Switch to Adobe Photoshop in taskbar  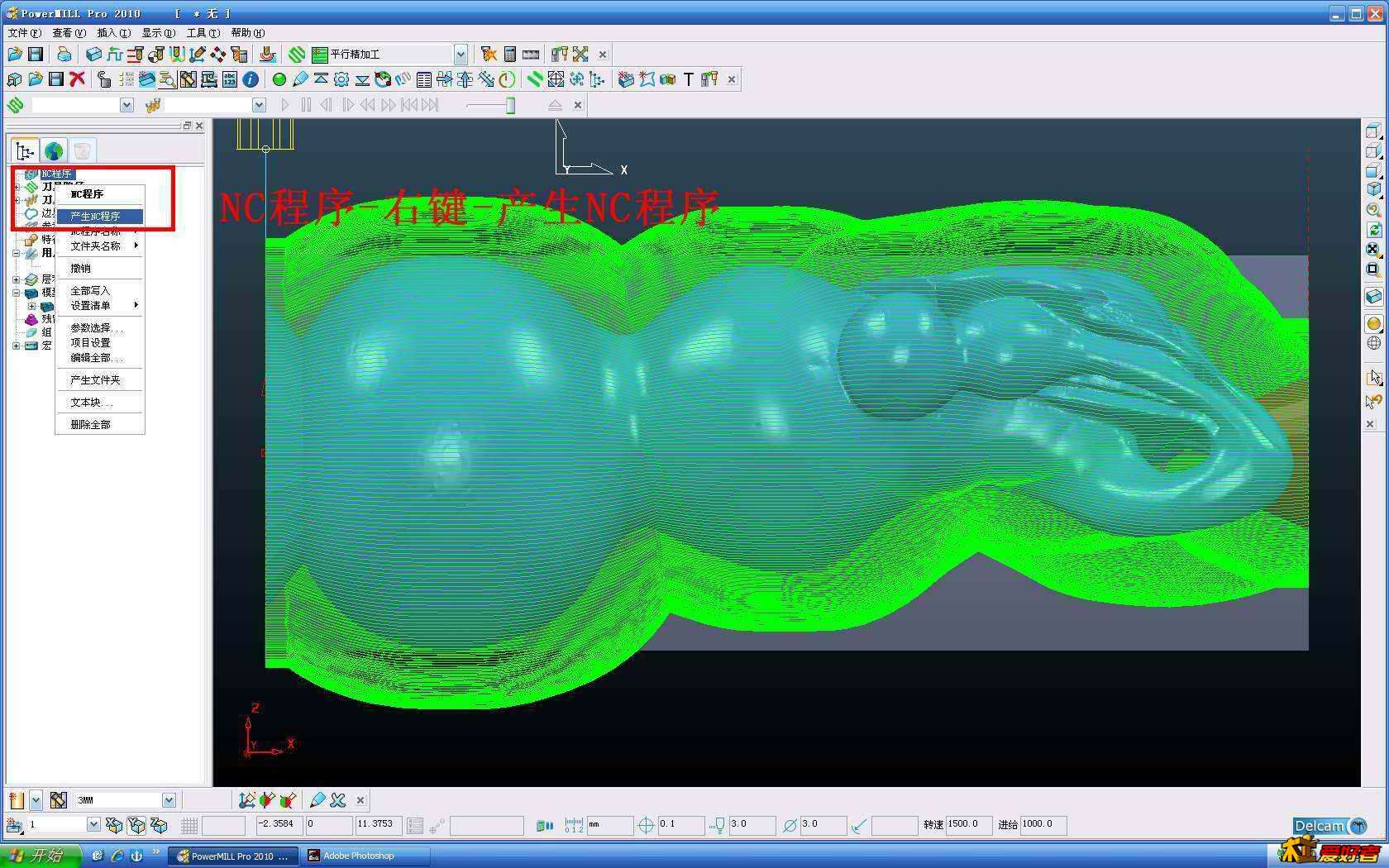click(x=368, y=856)
